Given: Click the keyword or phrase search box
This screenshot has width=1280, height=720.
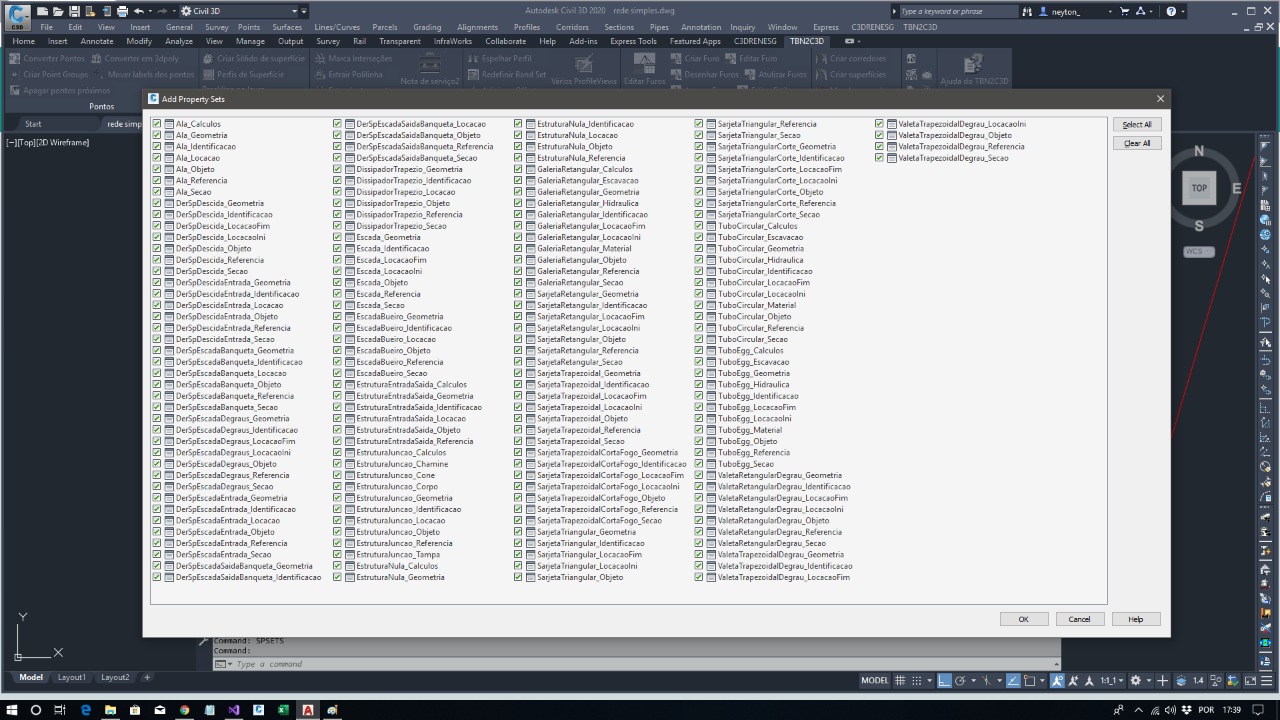Looking at the screenshot, I should click(957, 11).
